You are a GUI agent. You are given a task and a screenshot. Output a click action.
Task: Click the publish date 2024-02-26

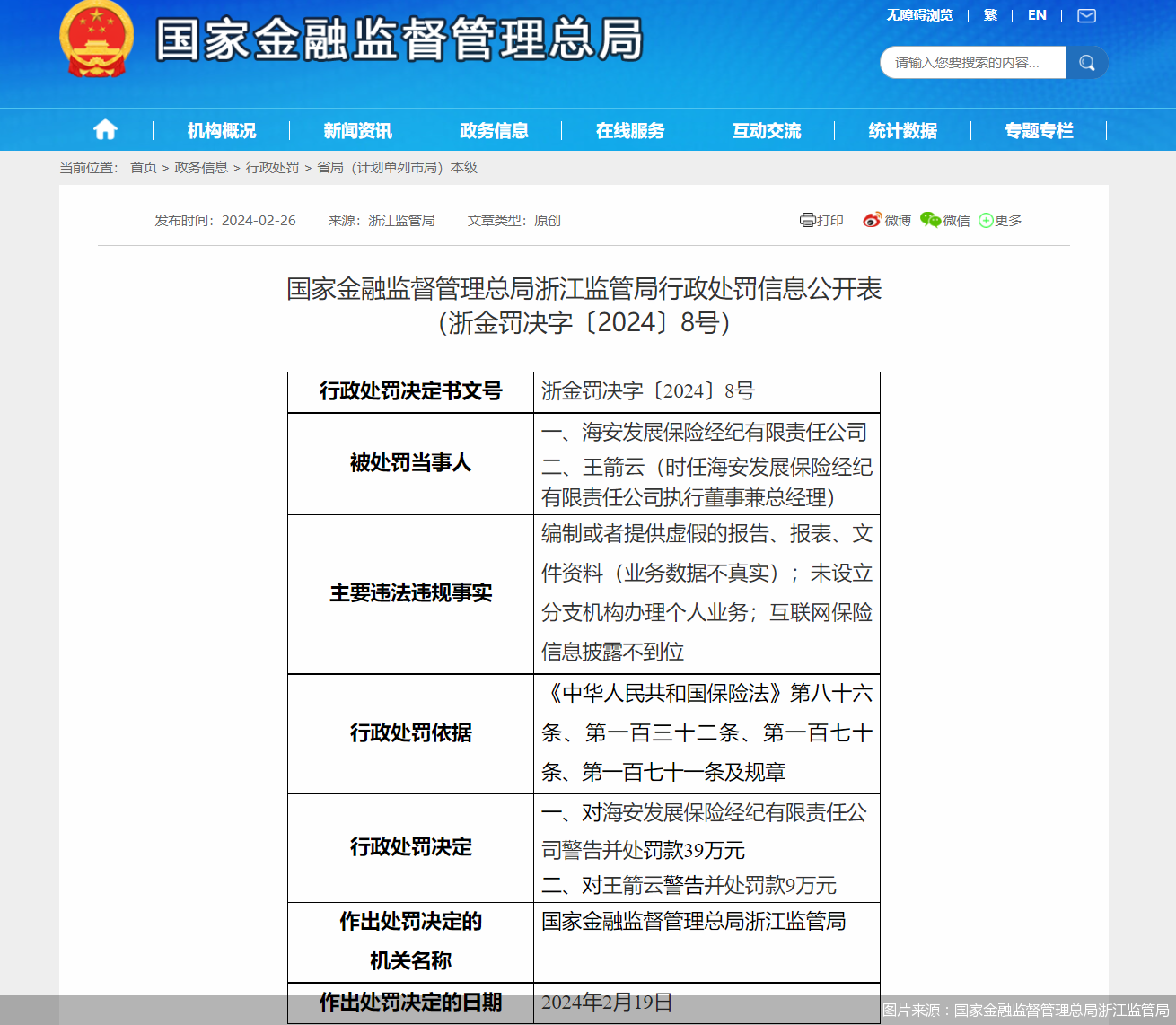[x=259, y=221]
